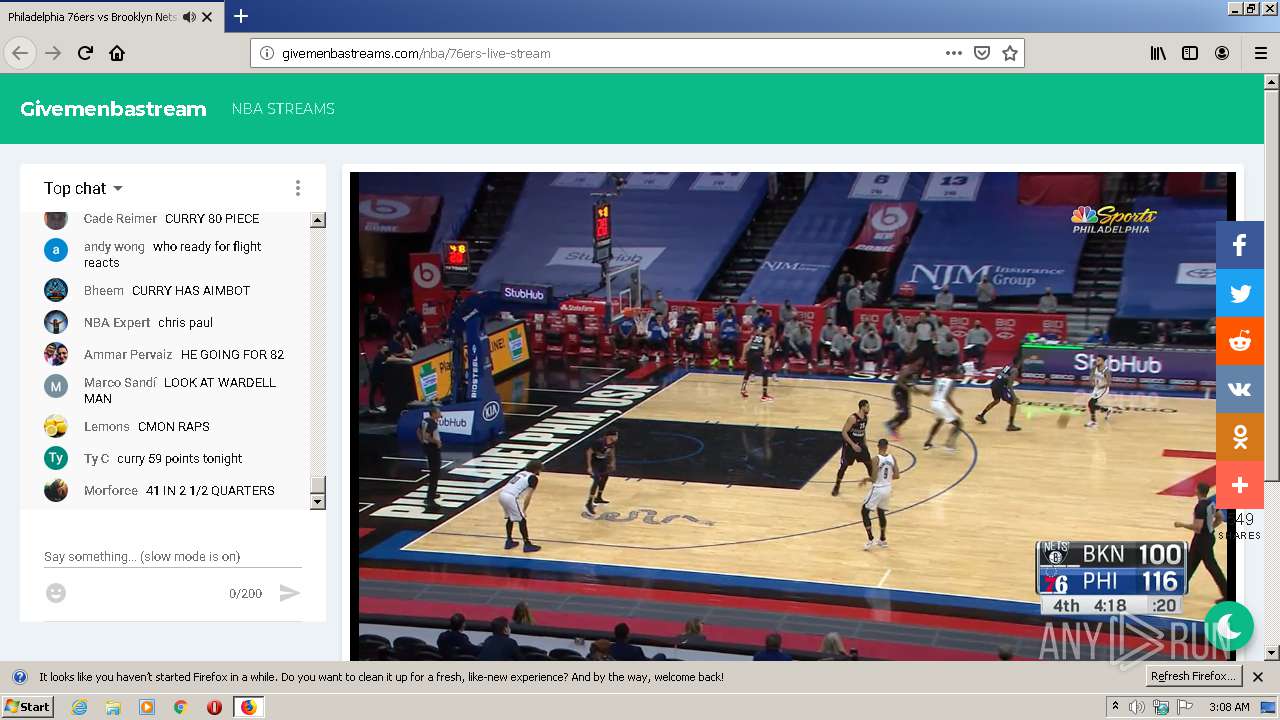
Task: Open more share options plus button
Action: coord(1240,485)
